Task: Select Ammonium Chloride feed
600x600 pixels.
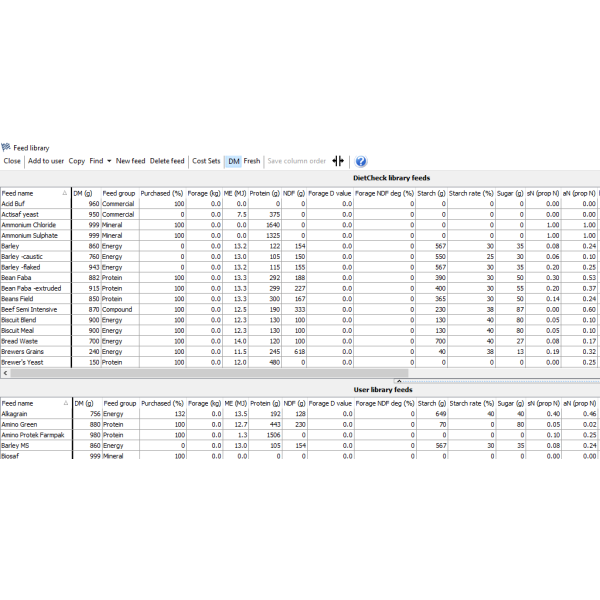Action: [29, 225]
